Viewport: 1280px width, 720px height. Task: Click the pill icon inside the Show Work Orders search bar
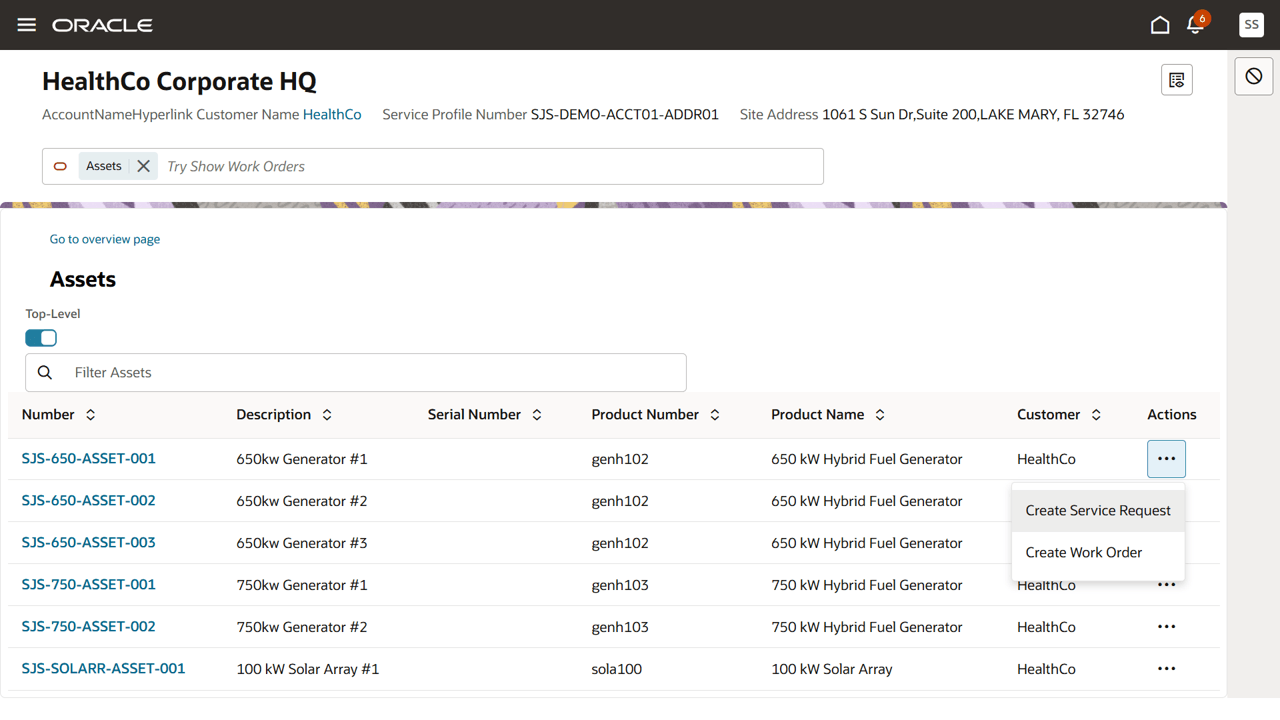click(60, 166)
